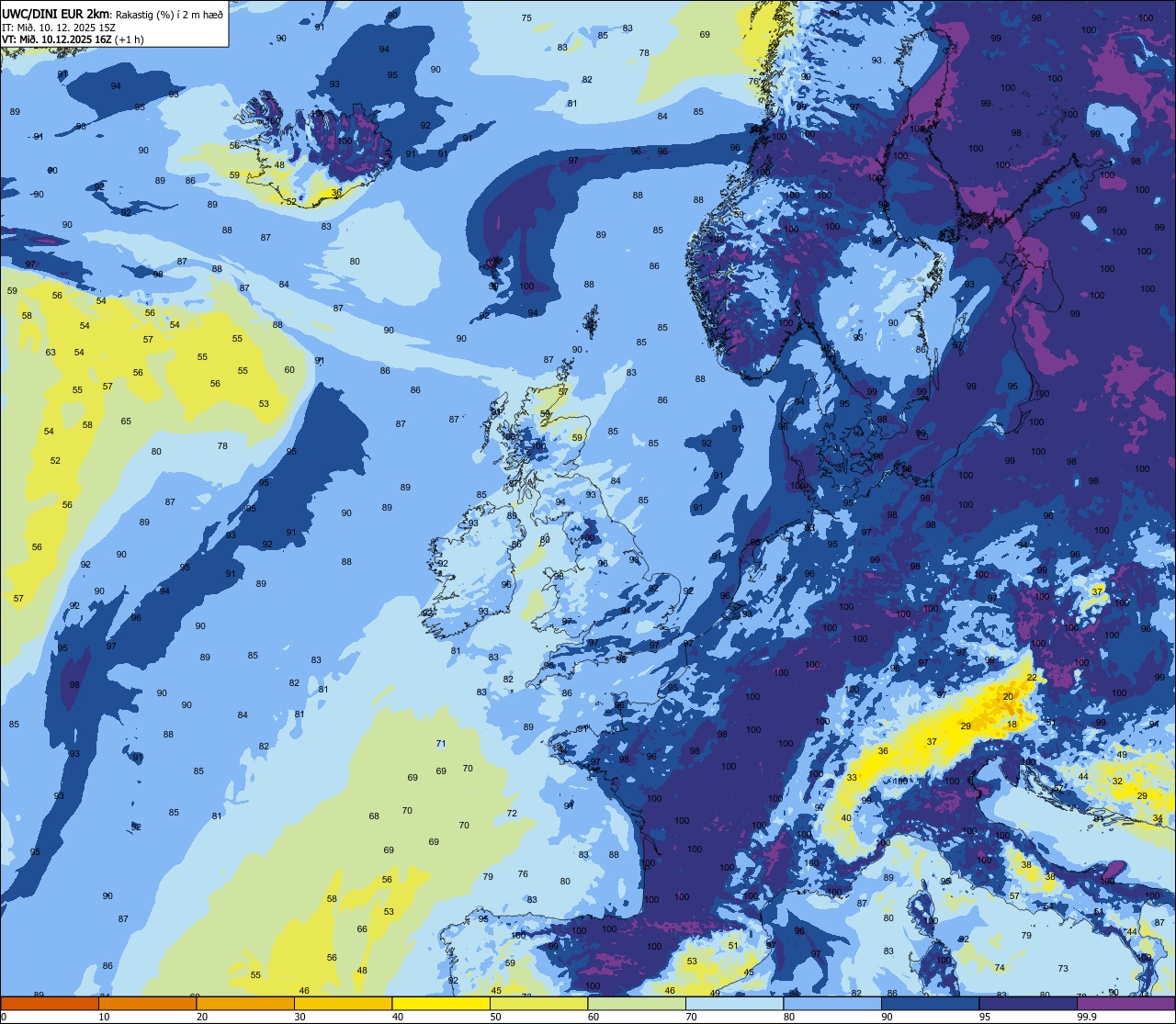Image resolution: width=1176 pixels, height=1024 pixels.
Task: Click the '75' value along the top edge
Action: click(x=526, y=18)
